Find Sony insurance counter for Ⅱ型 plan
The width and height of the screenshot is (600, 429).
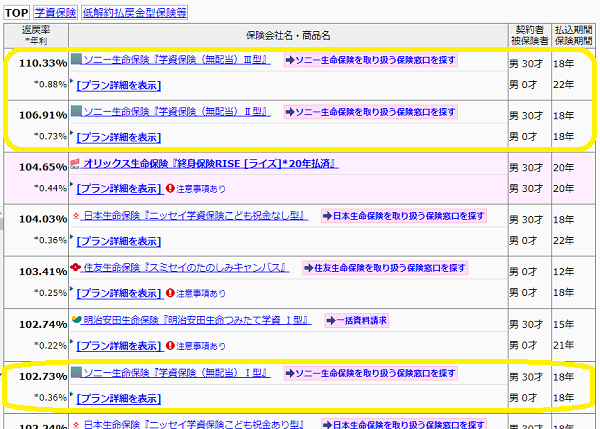370,112
